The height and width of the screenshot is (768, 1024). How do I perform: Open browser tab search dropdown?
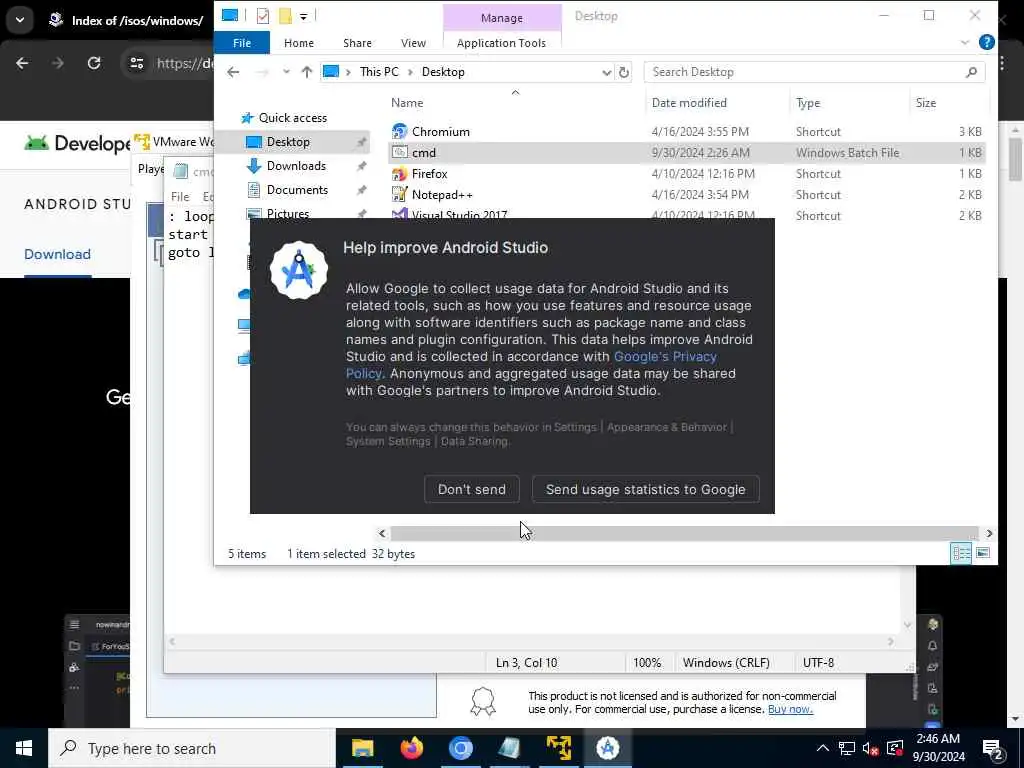coord(20,20)
